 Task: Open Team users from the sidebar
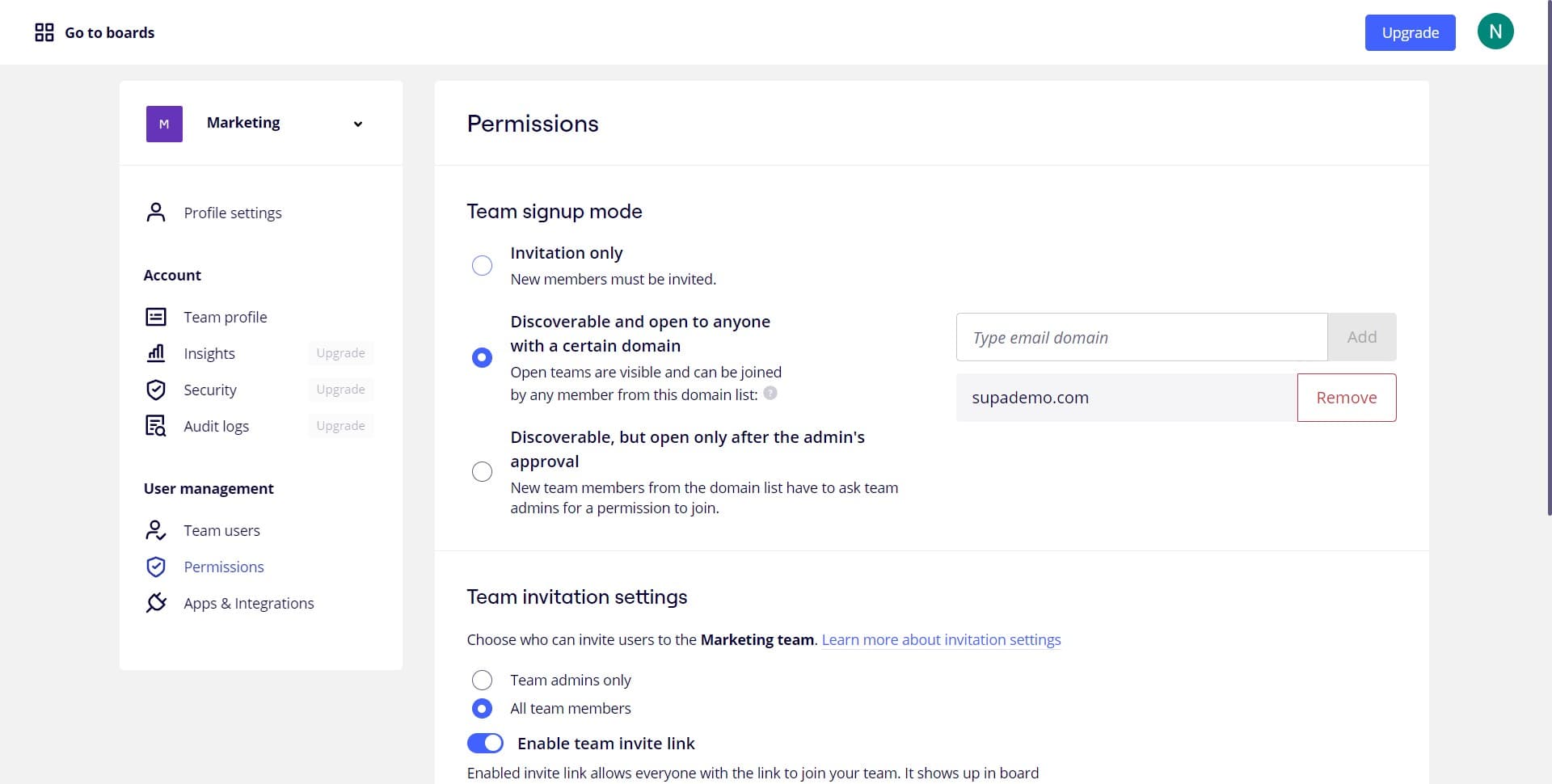221,530
